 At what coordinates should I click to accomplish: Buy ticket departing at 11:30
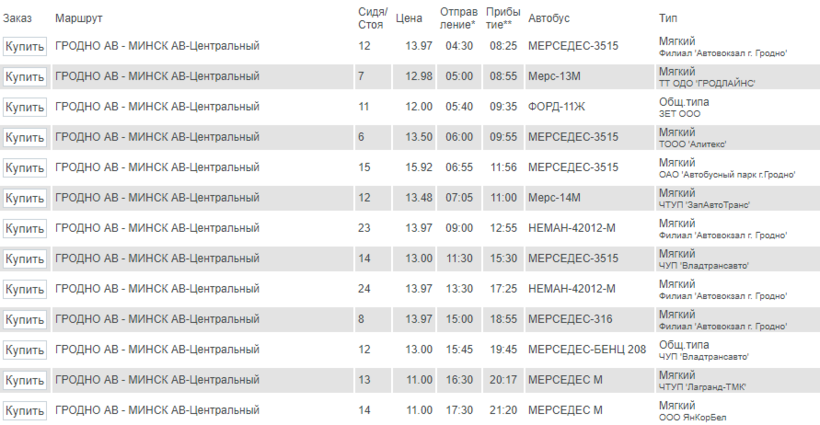(x=25, y=259)
